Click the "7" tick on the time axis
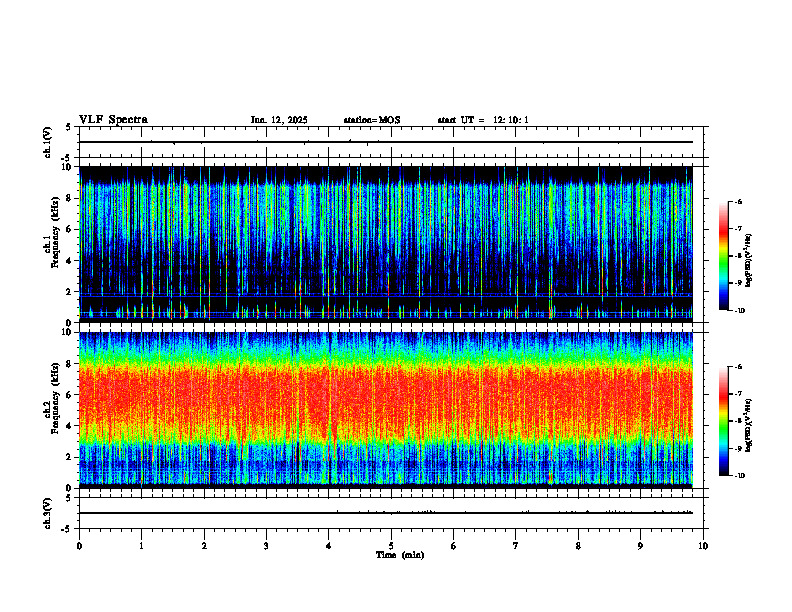Viewport: 792px width, 612px height. (x=516, y=546)
